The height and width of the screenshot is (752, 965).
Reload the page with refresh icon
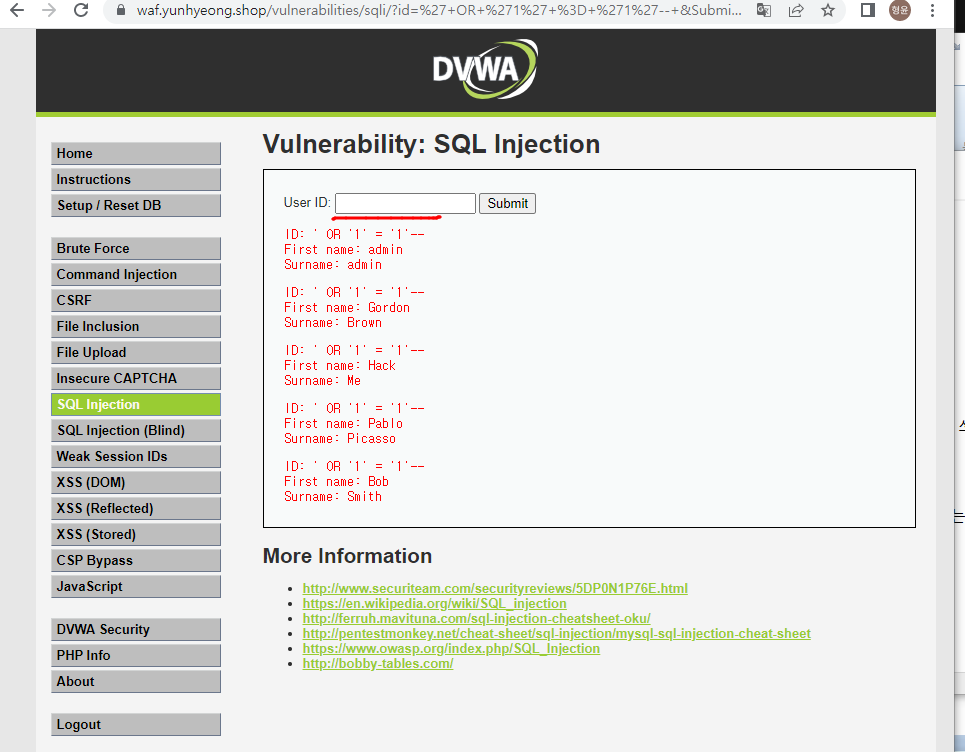click(81, 10)
